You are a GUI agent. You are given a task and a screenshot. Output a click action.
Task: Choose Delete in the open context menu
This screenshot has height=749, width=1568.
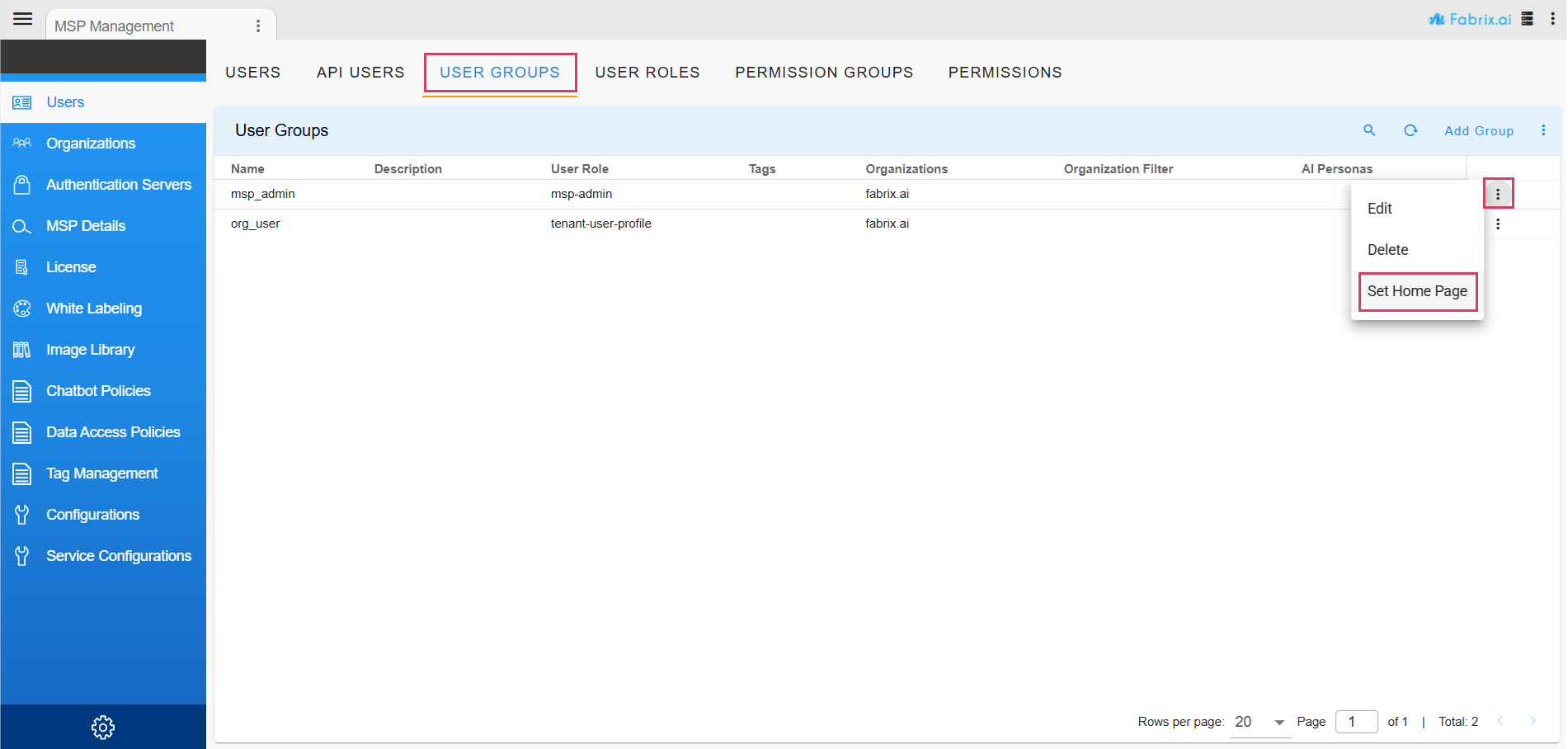1387,249
